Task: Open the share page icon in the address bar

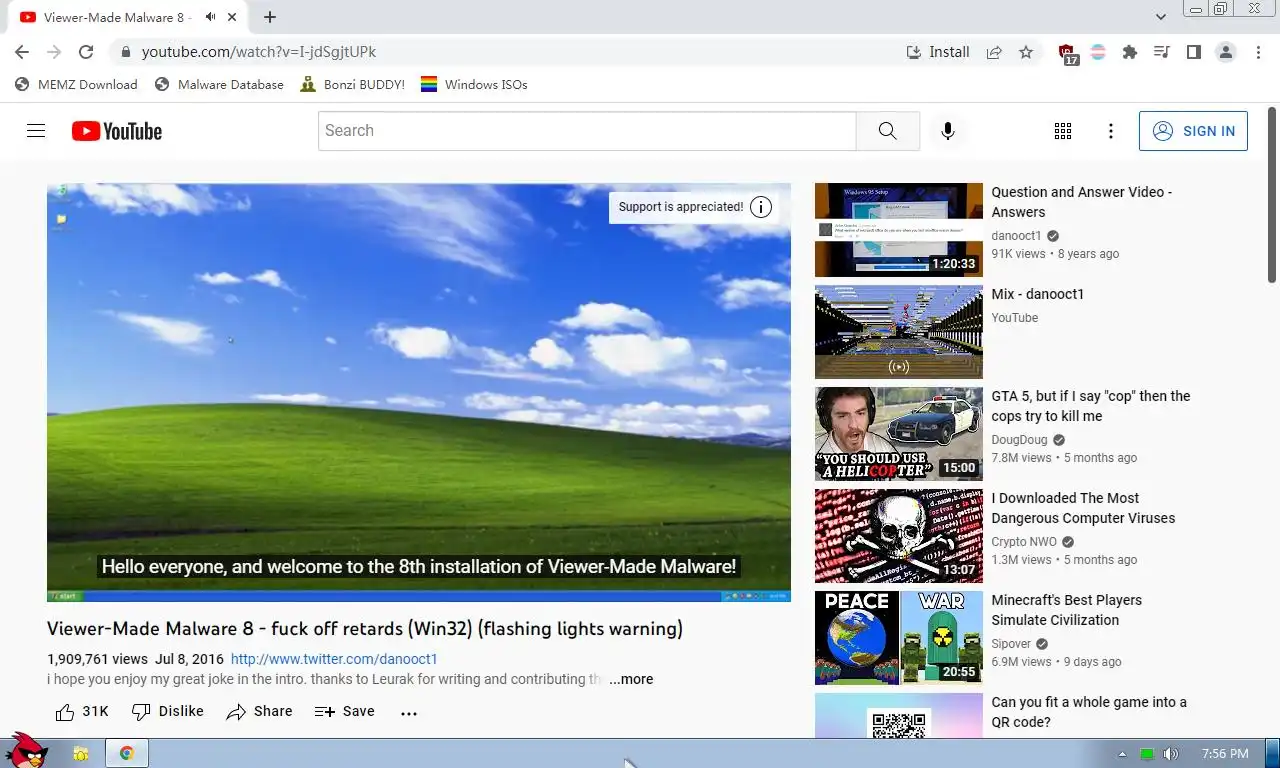Action: pos(994,52)
